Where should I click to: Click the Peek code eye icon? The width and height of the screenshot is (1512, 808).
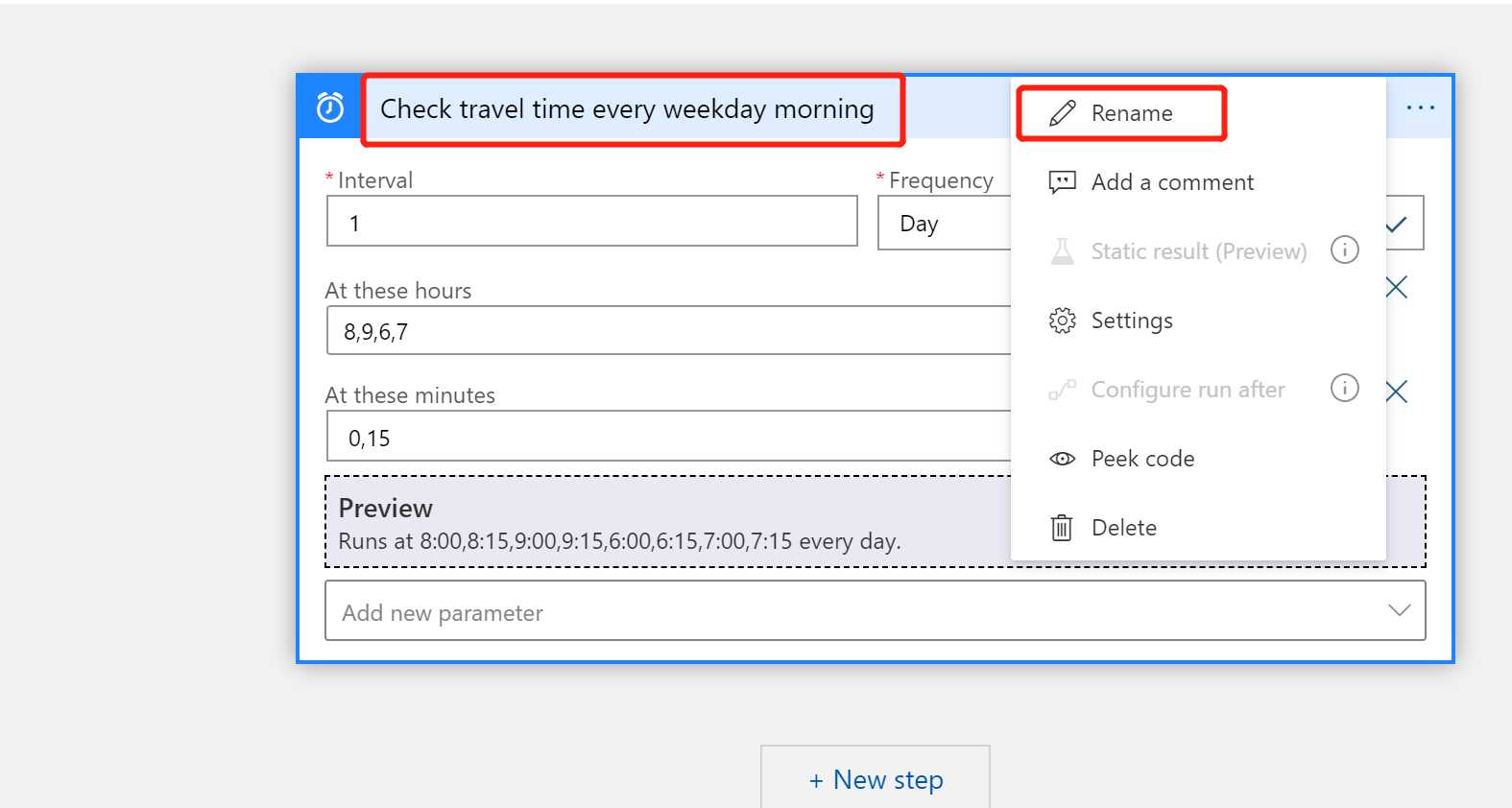(x=1063, y=459)
